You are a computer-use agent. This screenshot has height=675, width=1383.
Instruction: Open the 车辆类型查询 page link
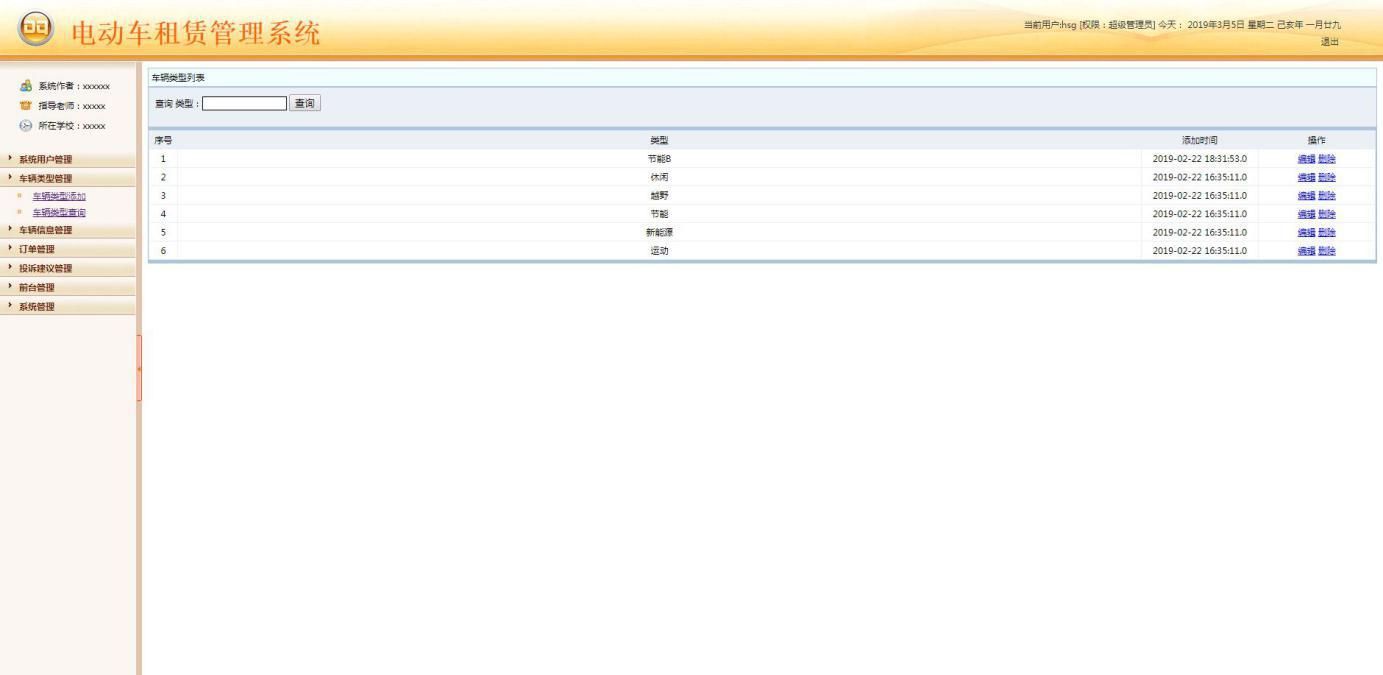59,212
